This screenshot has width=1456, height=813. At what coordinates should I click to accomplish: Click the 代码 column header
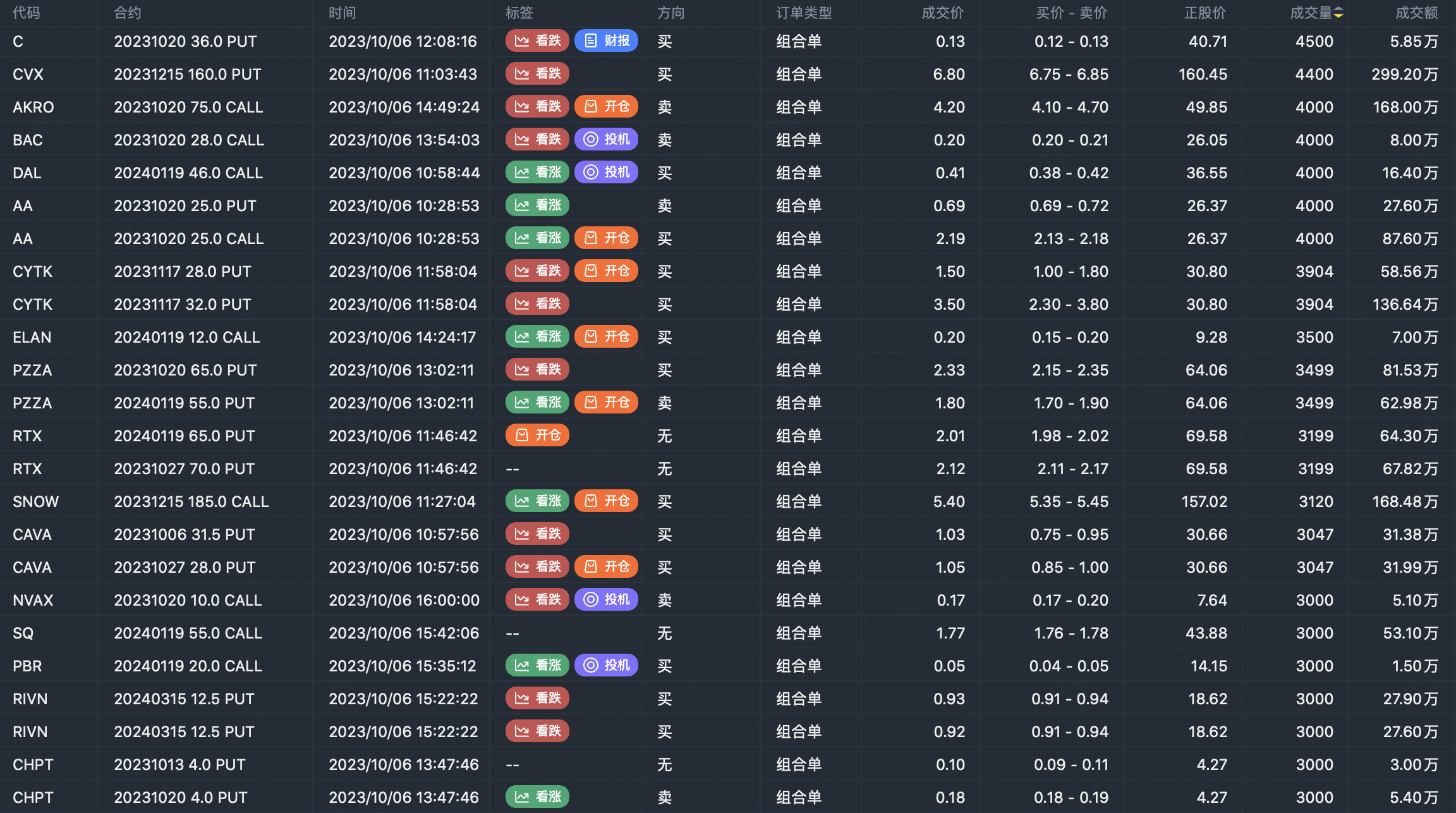pyautogui.click(x=26, y=13)
